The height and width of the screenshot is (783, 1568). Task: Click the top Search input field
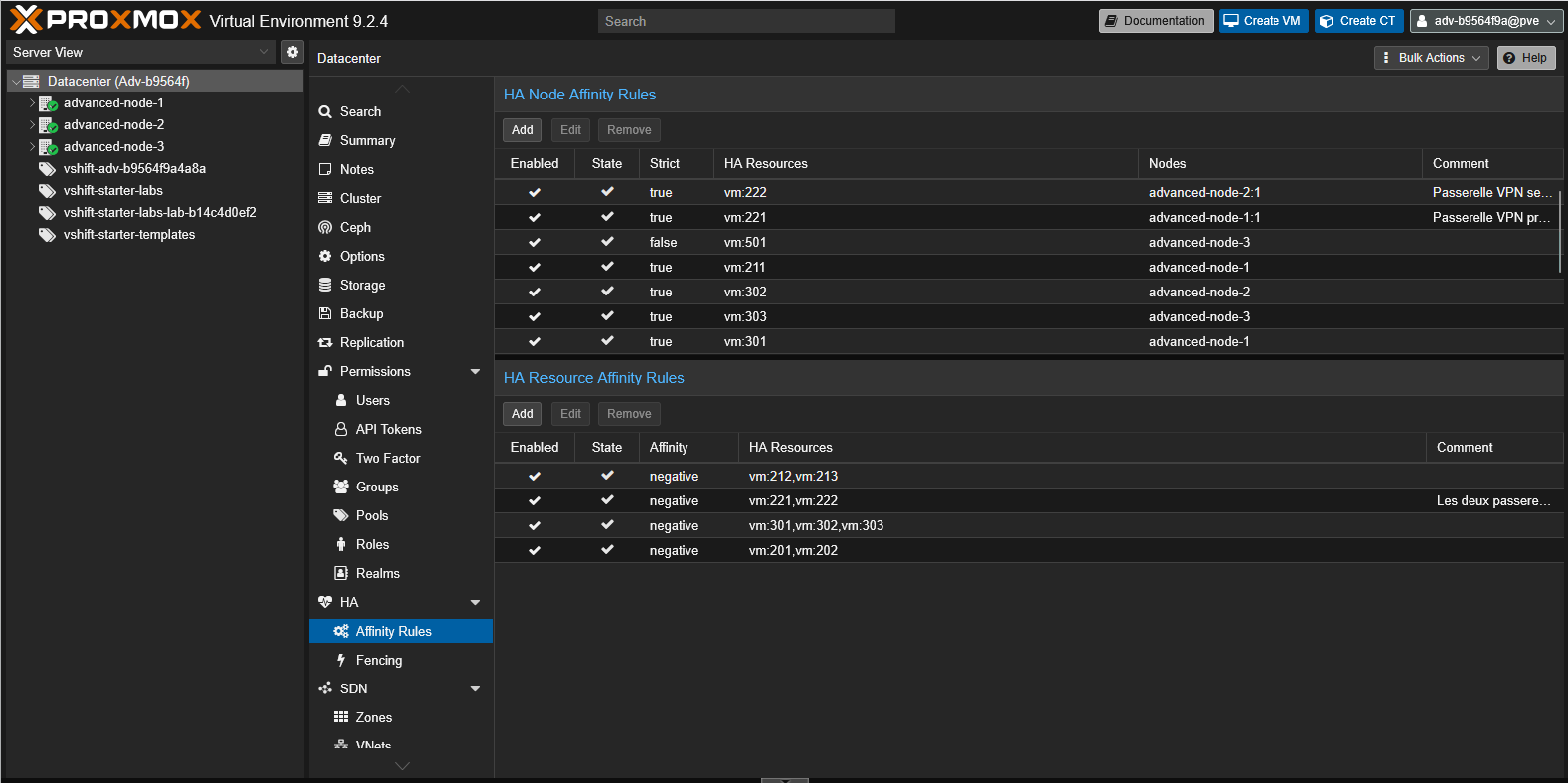pos(746,21)
